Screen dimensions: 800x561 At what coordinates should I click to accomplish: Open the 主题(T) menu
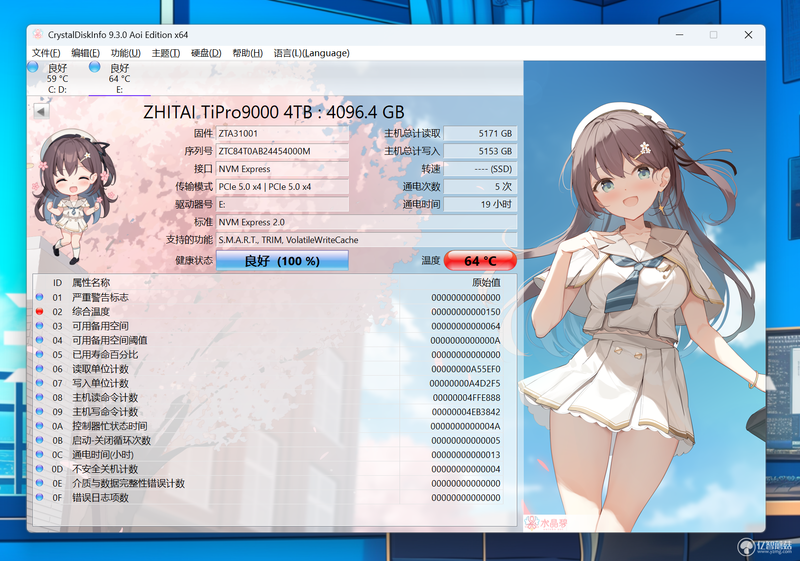point(166,53)
